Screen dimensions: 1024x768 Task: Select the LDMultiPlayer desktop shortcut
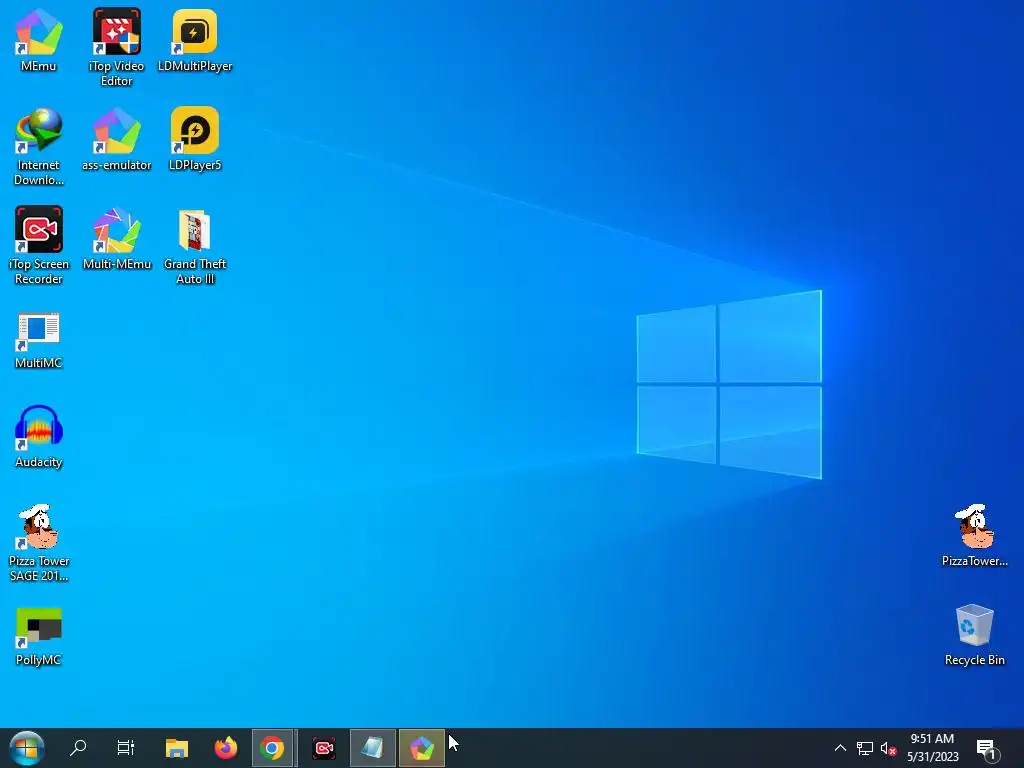point(195,40)
